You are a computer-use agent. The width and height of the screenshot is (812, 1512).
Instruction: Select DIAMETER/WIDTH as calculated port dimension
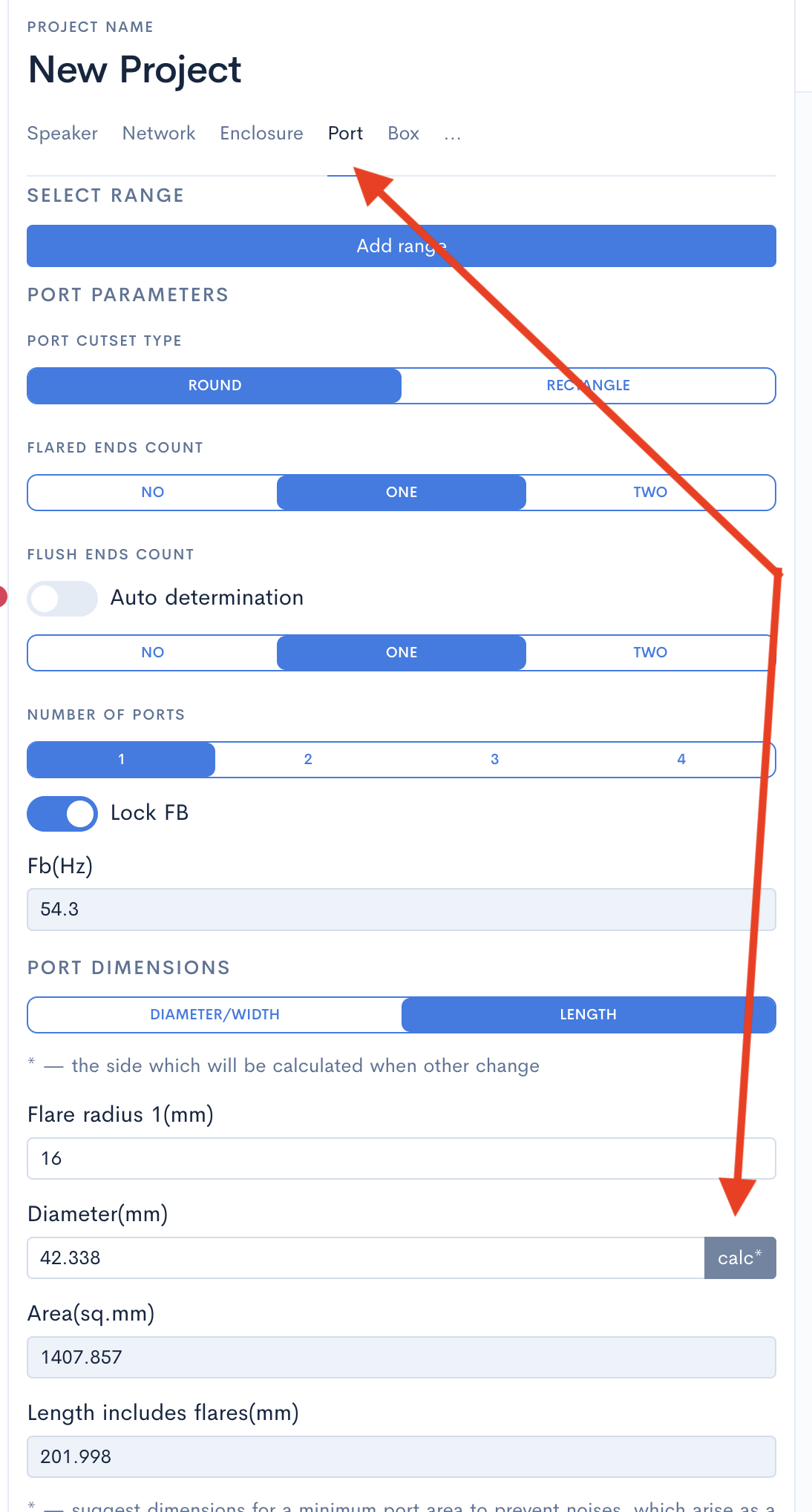215,1015
